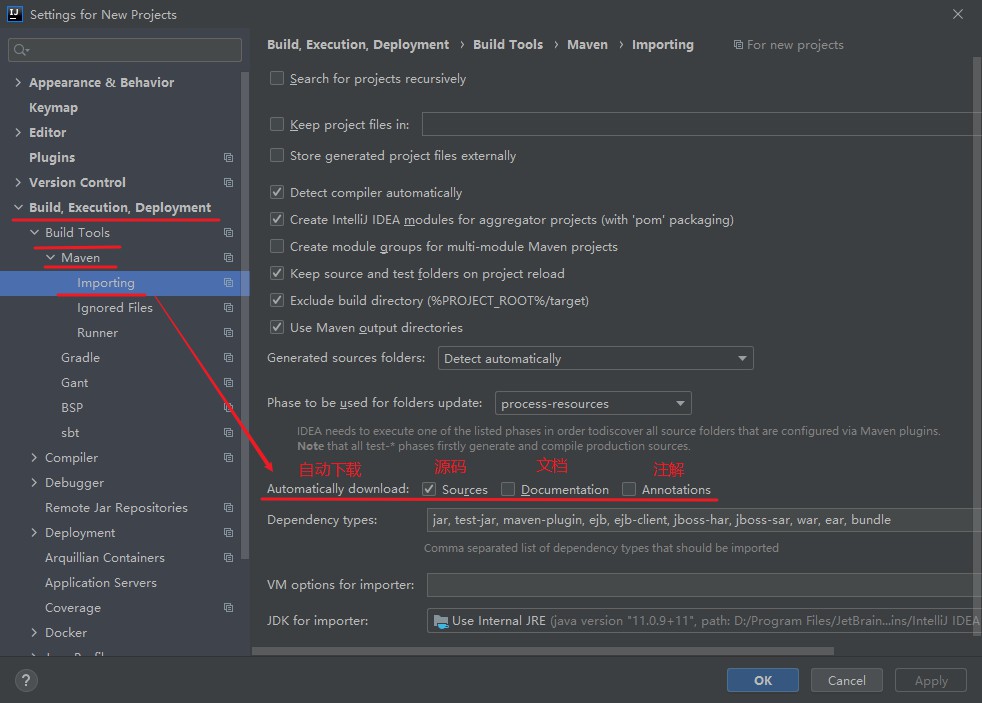
Task: Click the project-level icon beside Ignored Files
Action: click(229, 307)
